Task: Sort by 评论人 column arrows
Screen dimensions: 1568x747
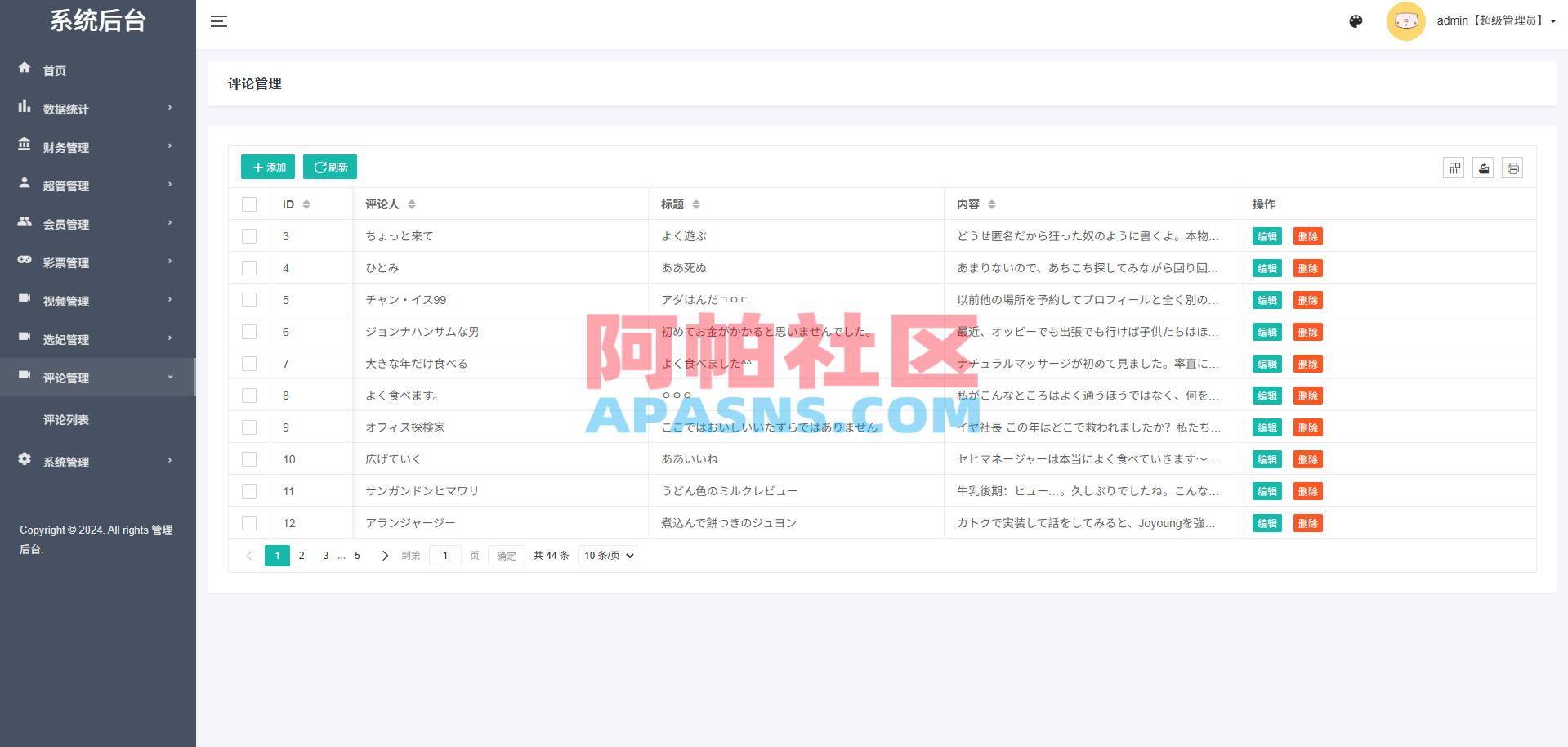Action: (x=412, y=204)
